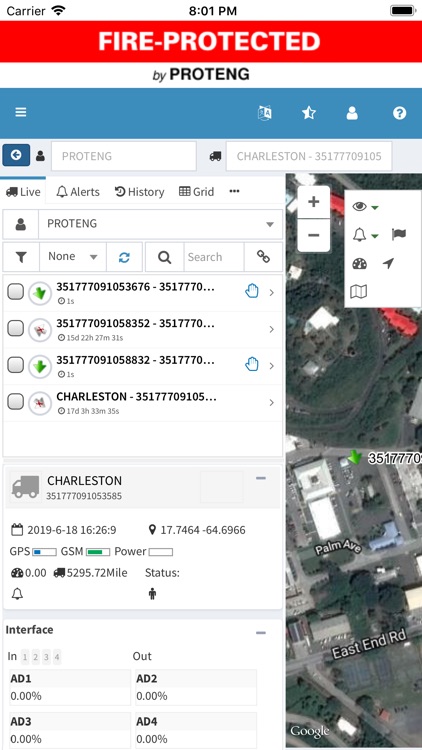Click the Power level bar
Screen dimensions: 422x750
point(161,552)
